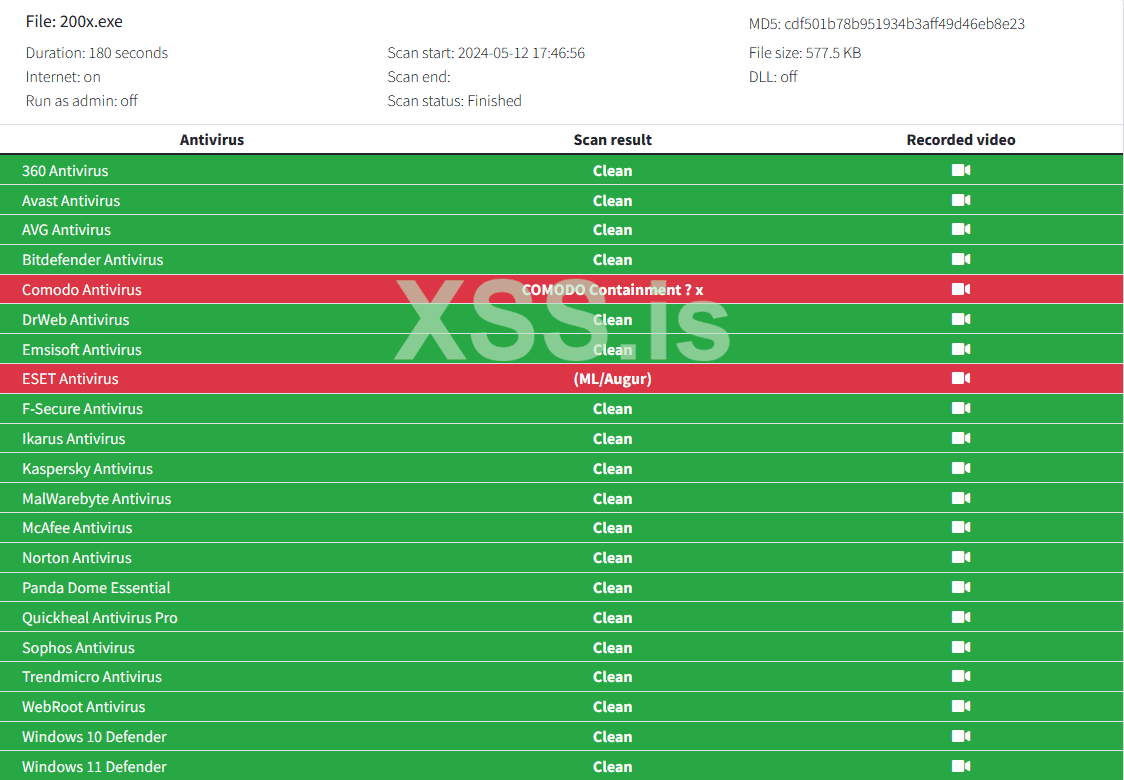Image resolution: width=1124 pixels, height=780 pixels.
Task: Click the F-Secure Antivirus camera icon
Action: pyautogui.click(x=961, y=408)
